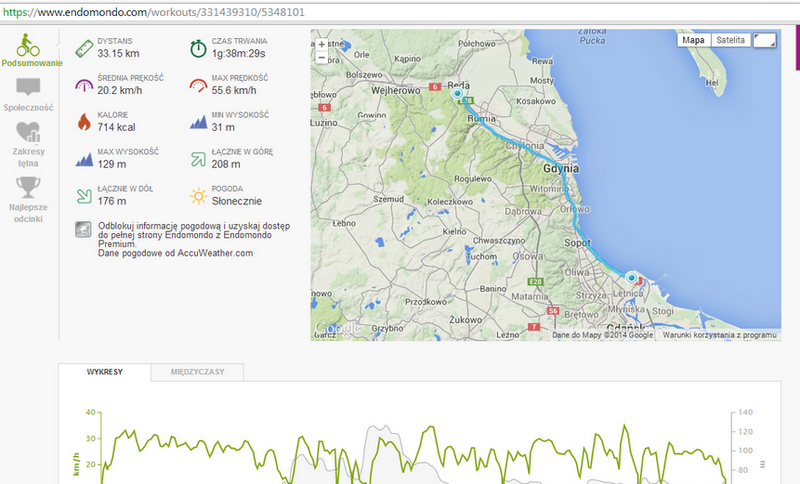Click the 176 m total descent value
The image size is (800, 484).
point(112,201)
